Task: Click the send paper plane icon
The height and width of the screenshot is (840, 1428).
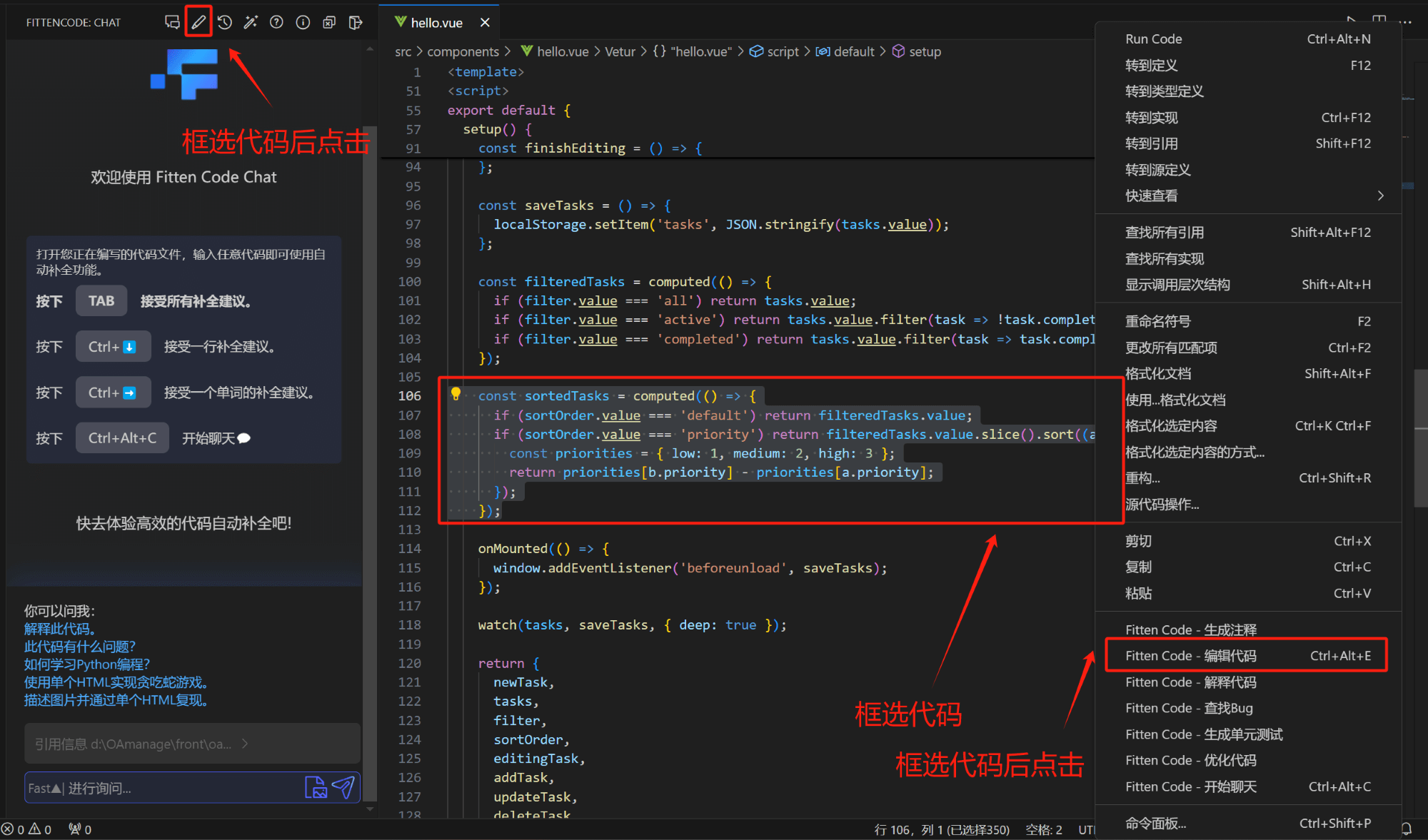Action: (x=343, y=787)
